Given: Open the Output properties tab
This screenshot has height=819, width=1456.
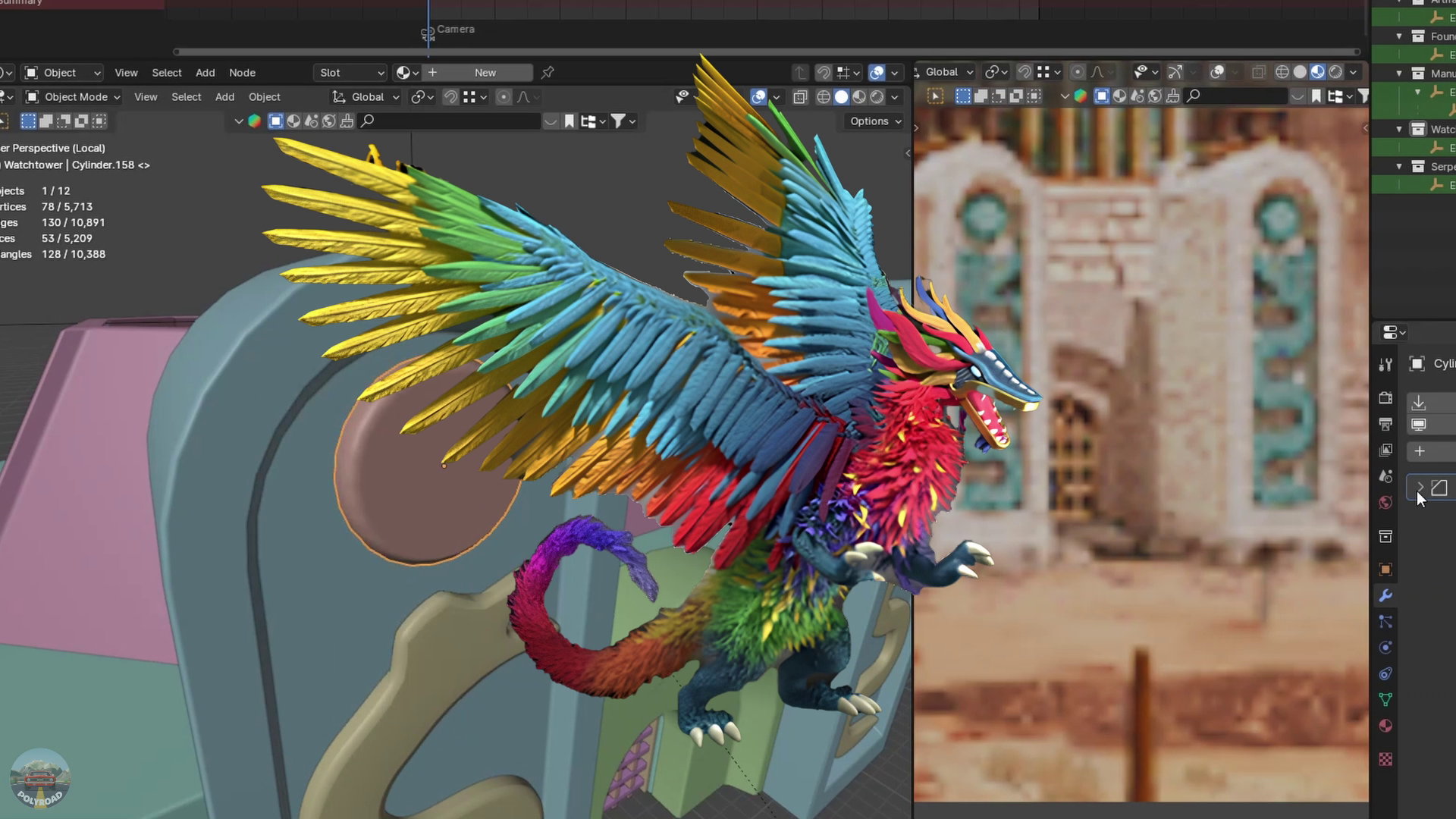Looking at the screenshot, I should pos(1385,424).
